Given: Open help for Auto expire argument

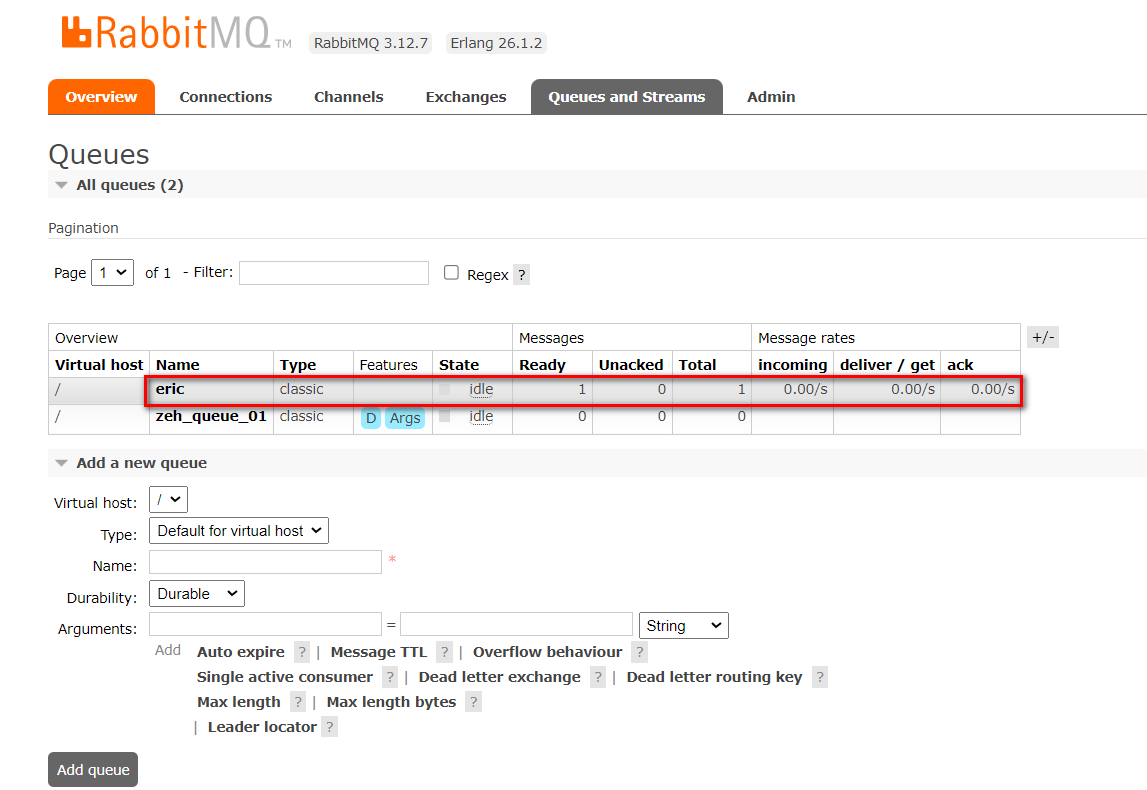Looking at the screenshot, I should pos(302,652).
